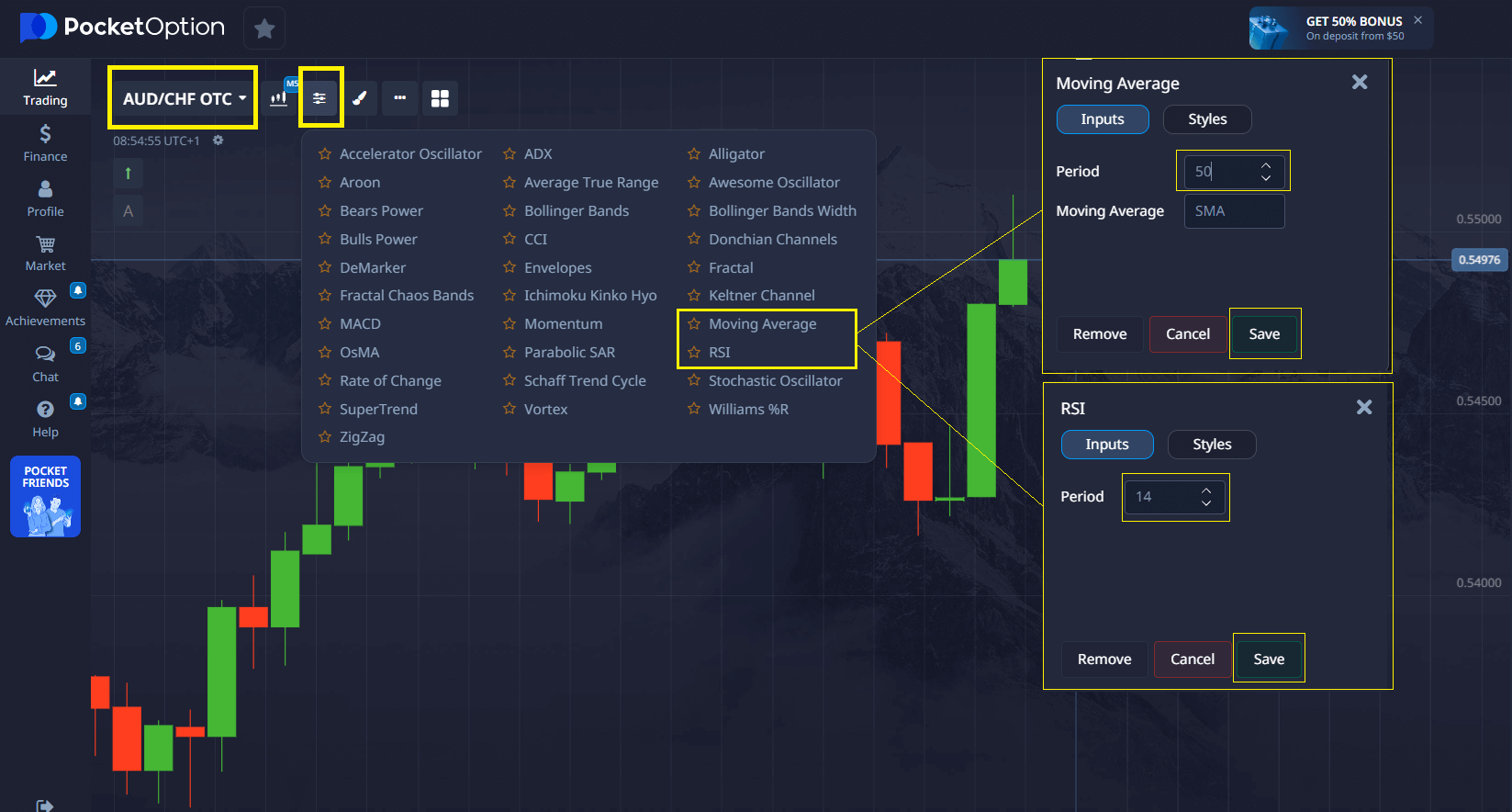1512x812 pixels.
Task: Favorite the ZigZag indicator star
Action: click(x=325, y=437)
